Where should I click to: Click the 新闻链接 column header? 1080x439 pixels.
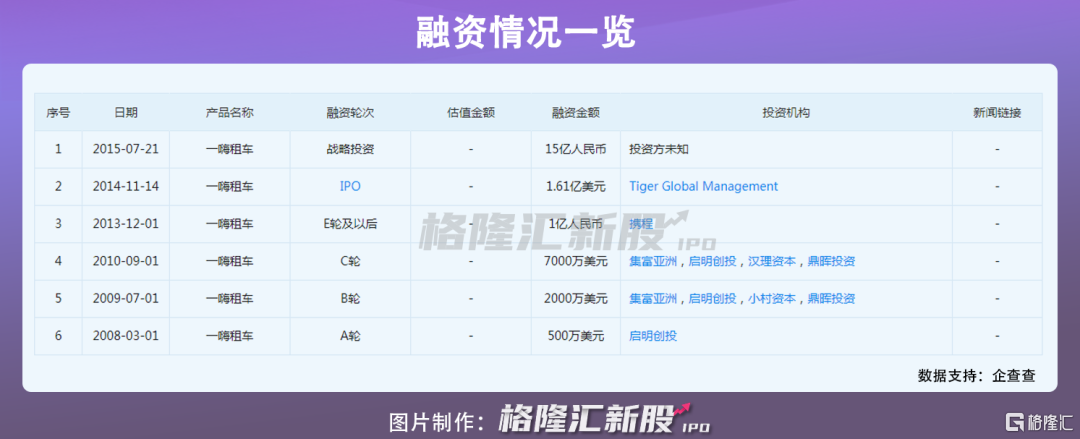click(x=997, y=113)
